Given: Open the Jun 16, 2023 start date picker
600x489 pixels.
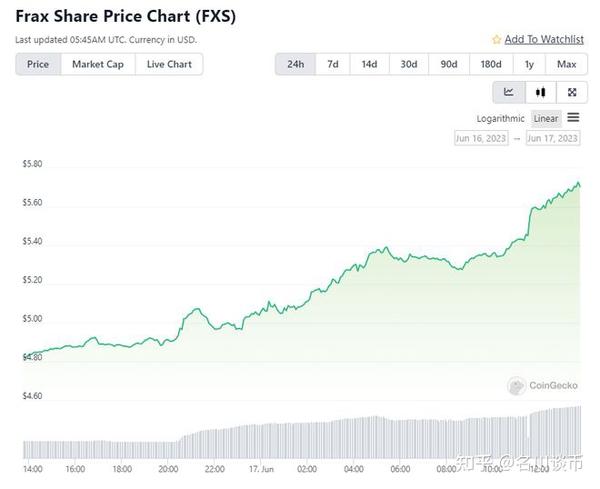Looking at the screenshot, I should pos(480,139).
